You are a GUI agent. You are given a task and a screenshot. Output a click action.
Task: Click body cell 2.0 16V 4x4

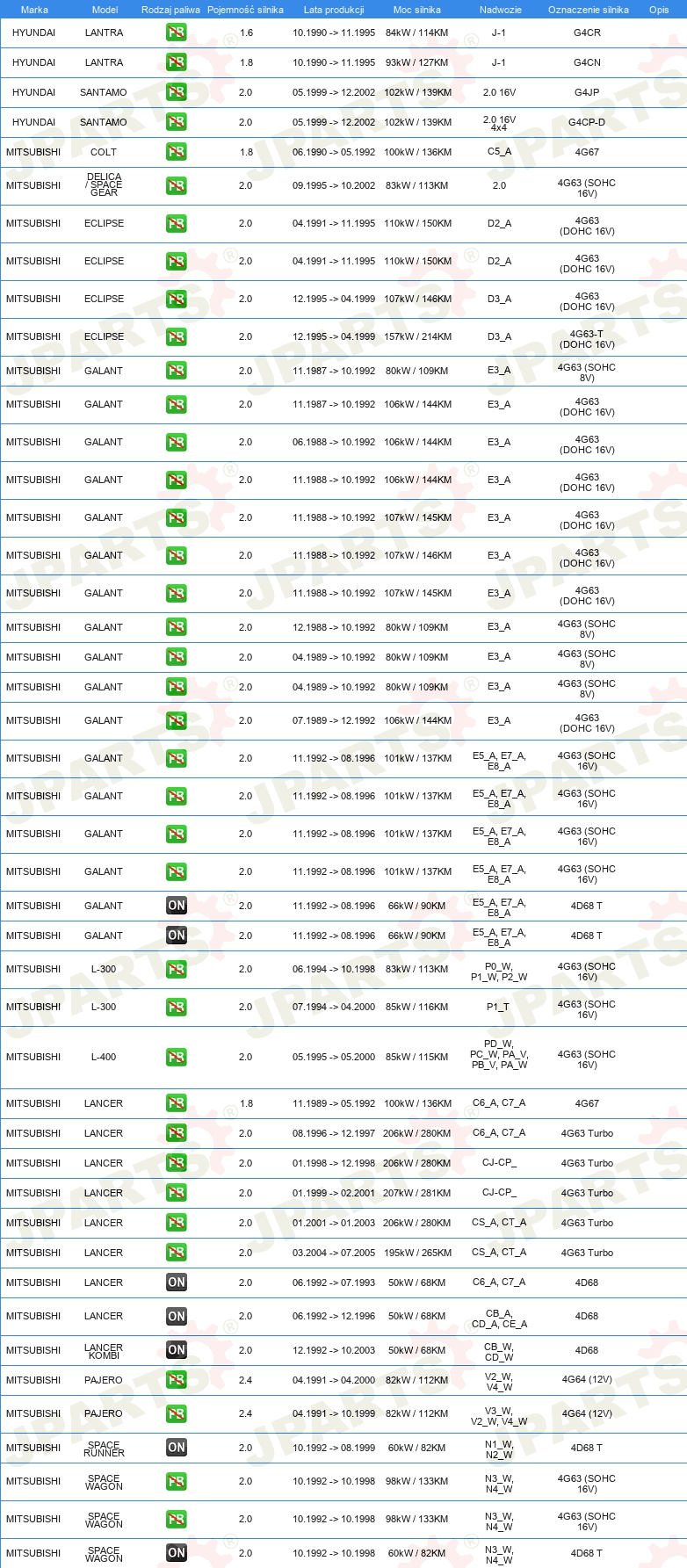tap(499, 123)
